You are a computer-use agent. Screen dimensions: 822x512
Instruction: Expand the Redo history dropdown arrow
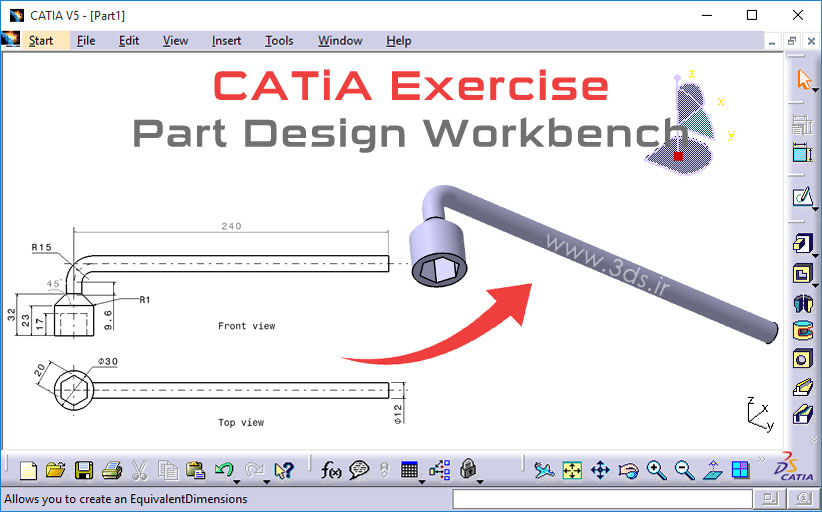pos(266,481)
